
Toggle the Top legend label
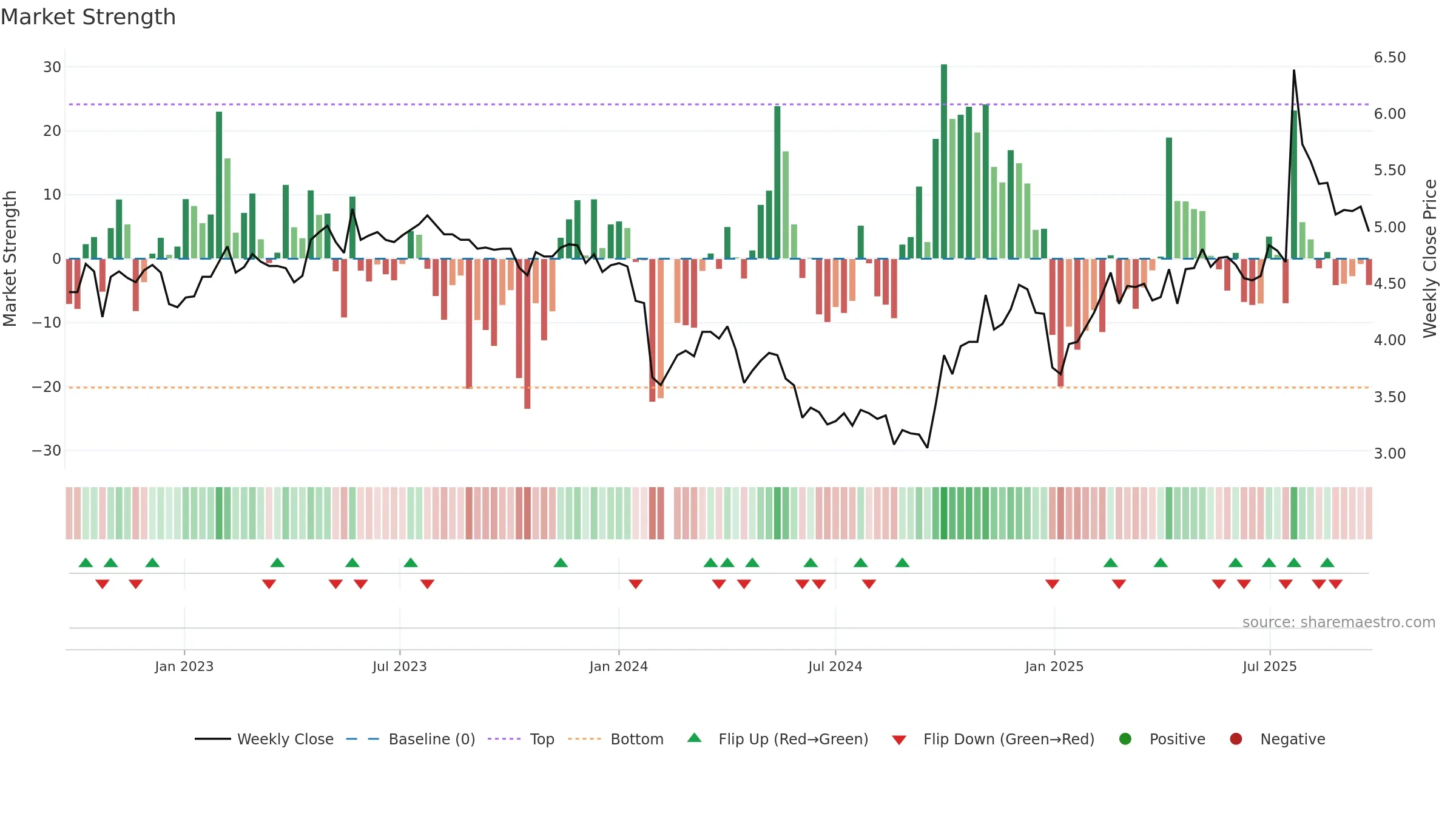(542, 740)
